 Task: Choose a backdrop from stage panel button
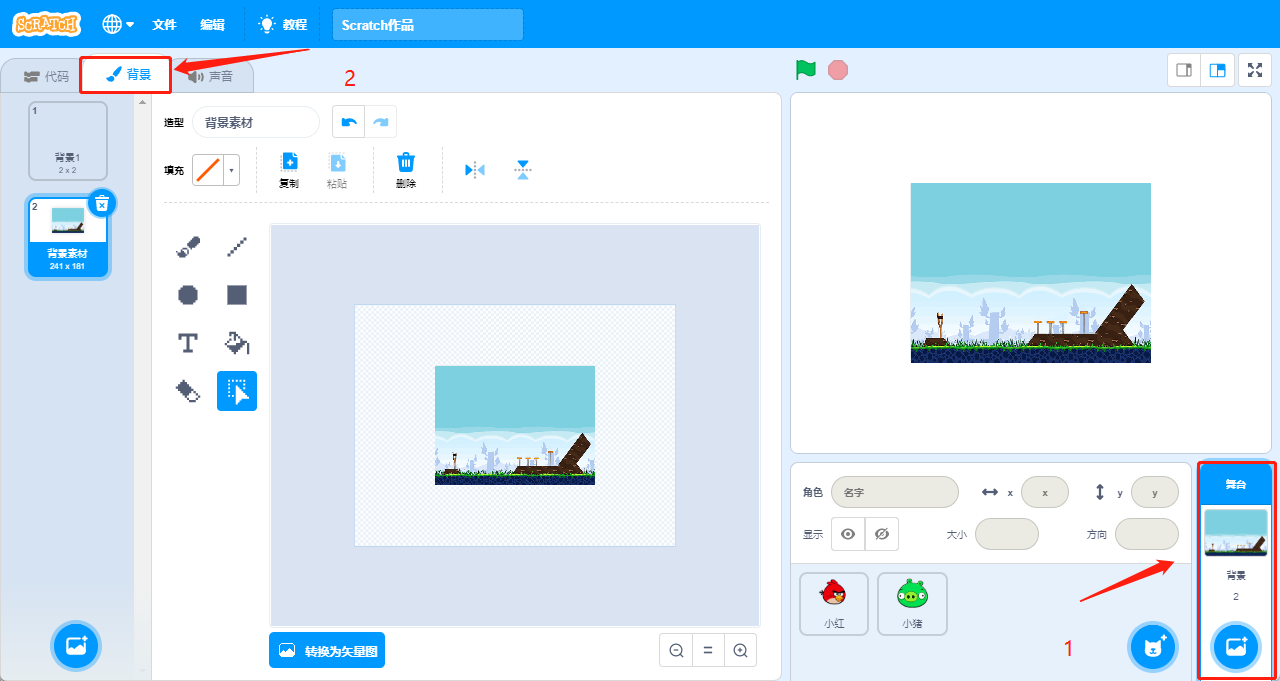tap(1236, 646)
